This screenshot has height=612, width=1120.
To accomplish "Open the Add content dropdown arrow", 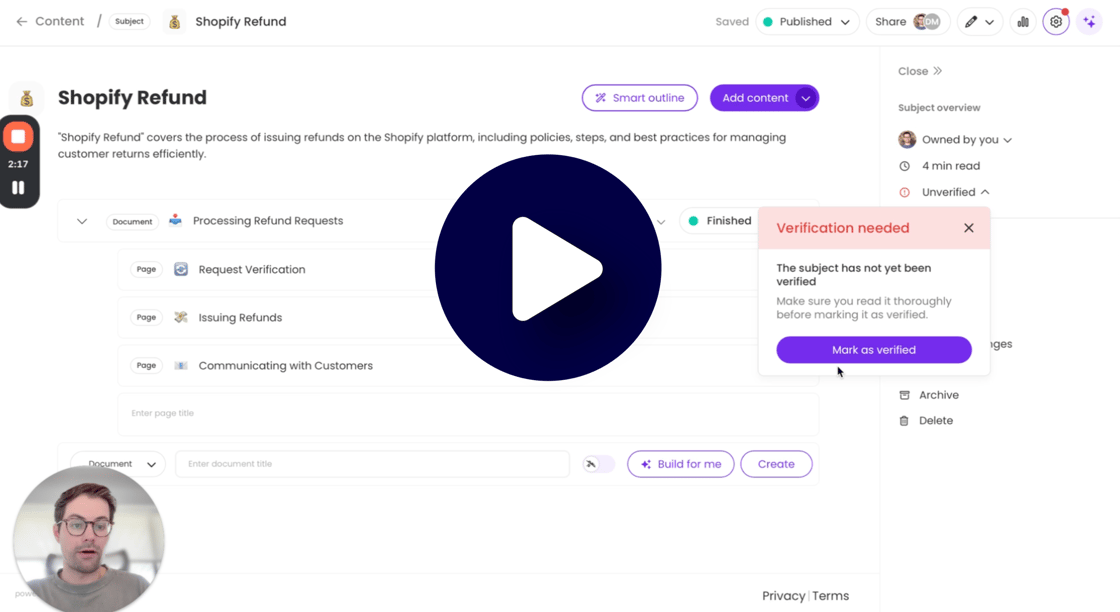I will click(x=805, y=98).
